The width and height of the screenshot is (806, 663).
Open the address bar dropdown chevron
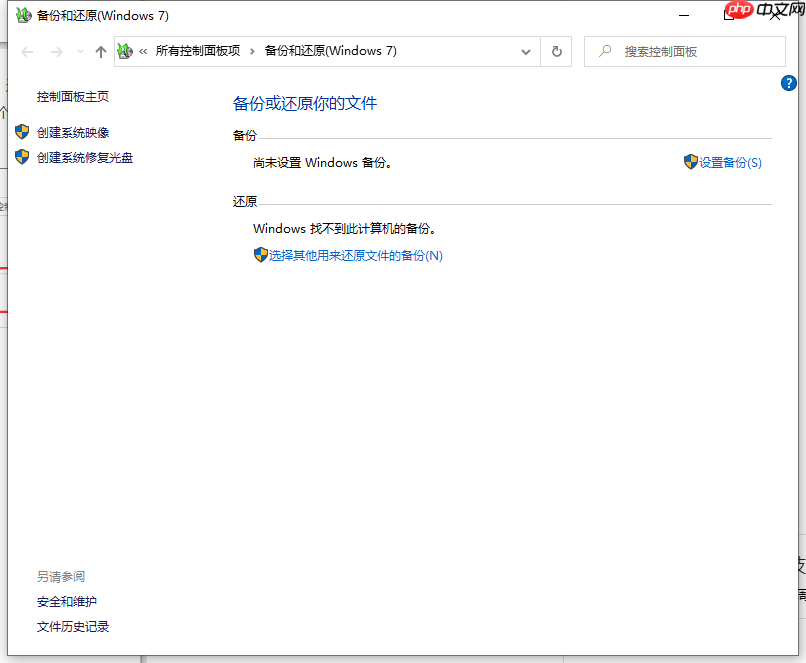(x=525, y=51)
